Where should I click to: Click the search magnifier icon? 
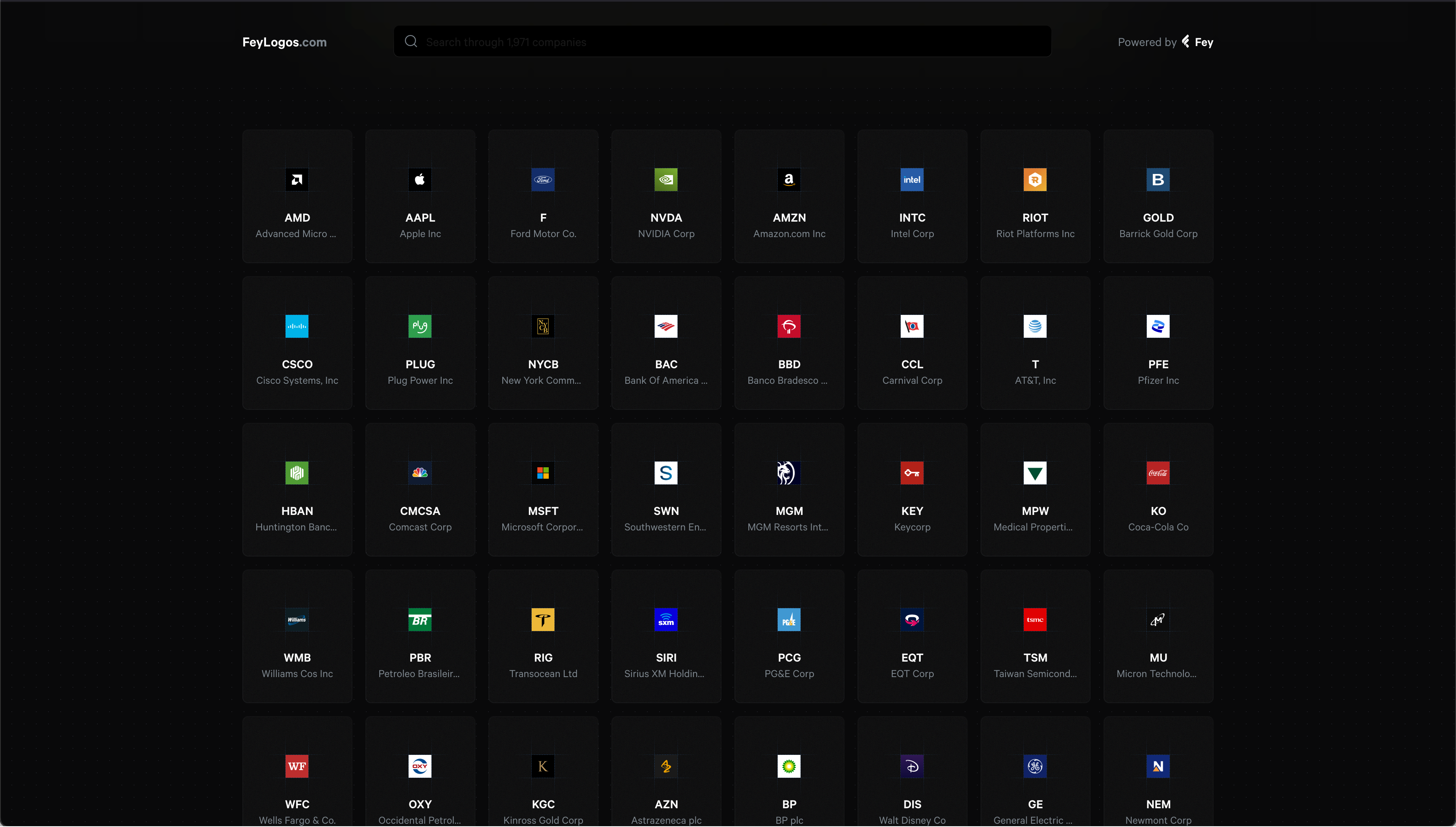[x=411, y=42]
